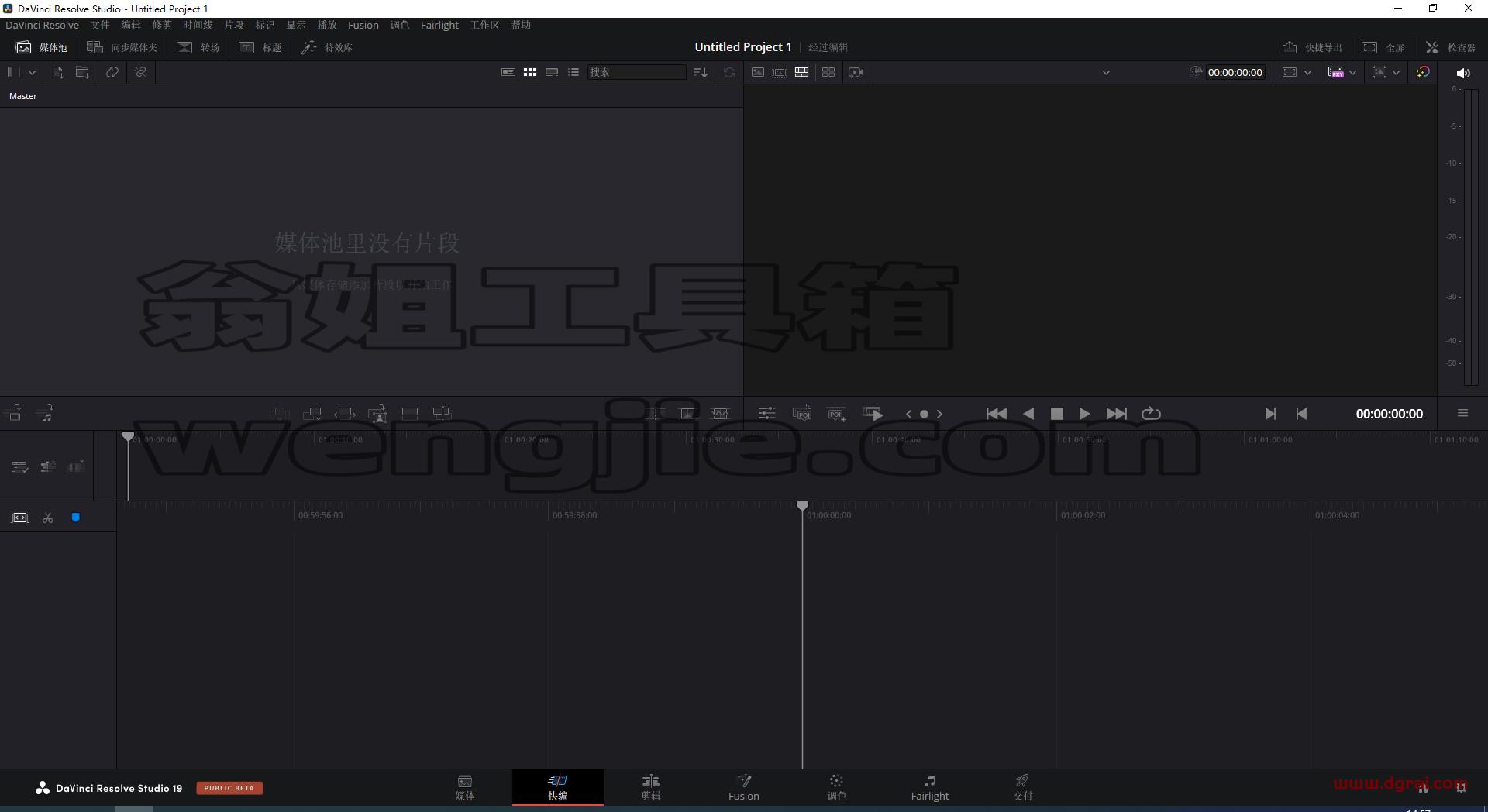
Task: Click the Append edit icon
Action: 312,414
